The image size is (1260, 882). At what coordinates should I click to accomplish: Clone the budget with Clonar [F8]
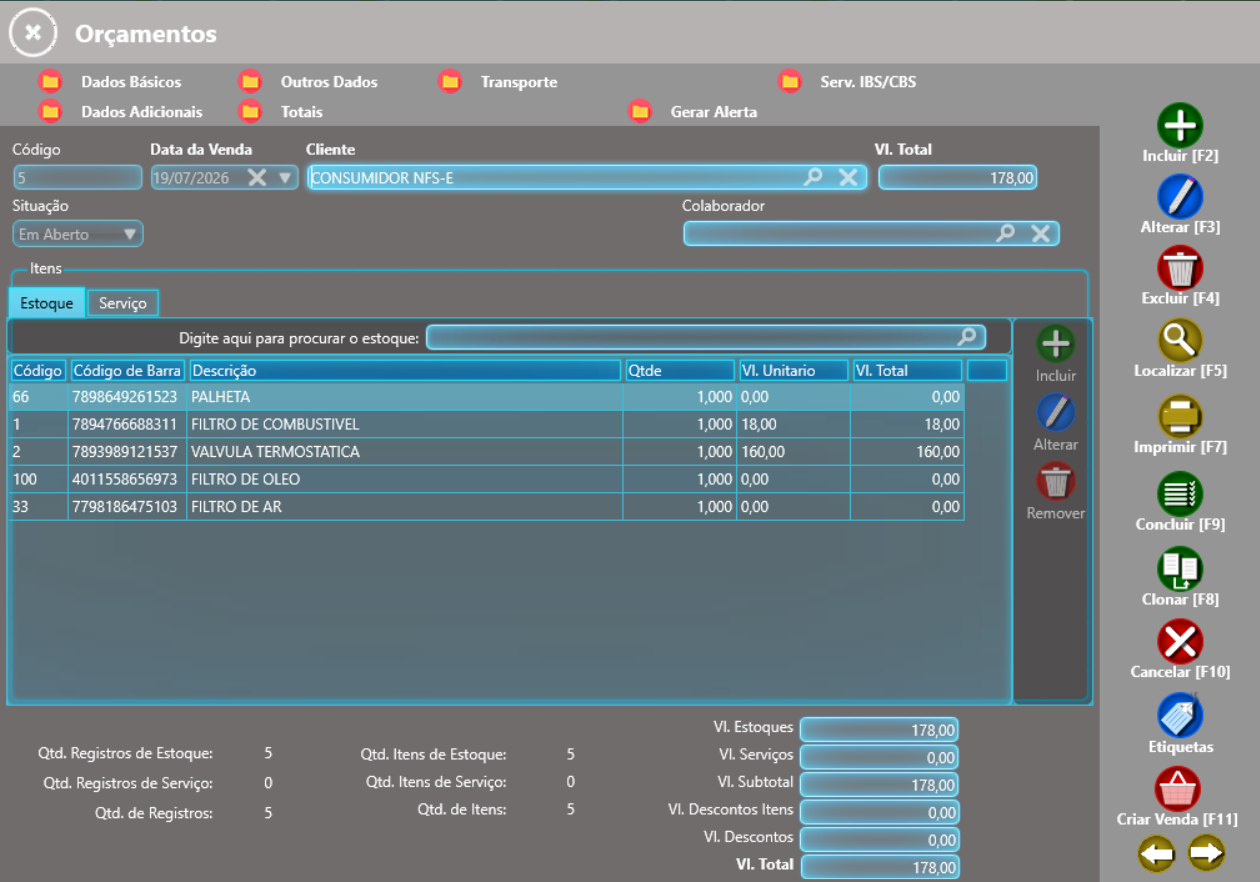(x=1180, y=569)
